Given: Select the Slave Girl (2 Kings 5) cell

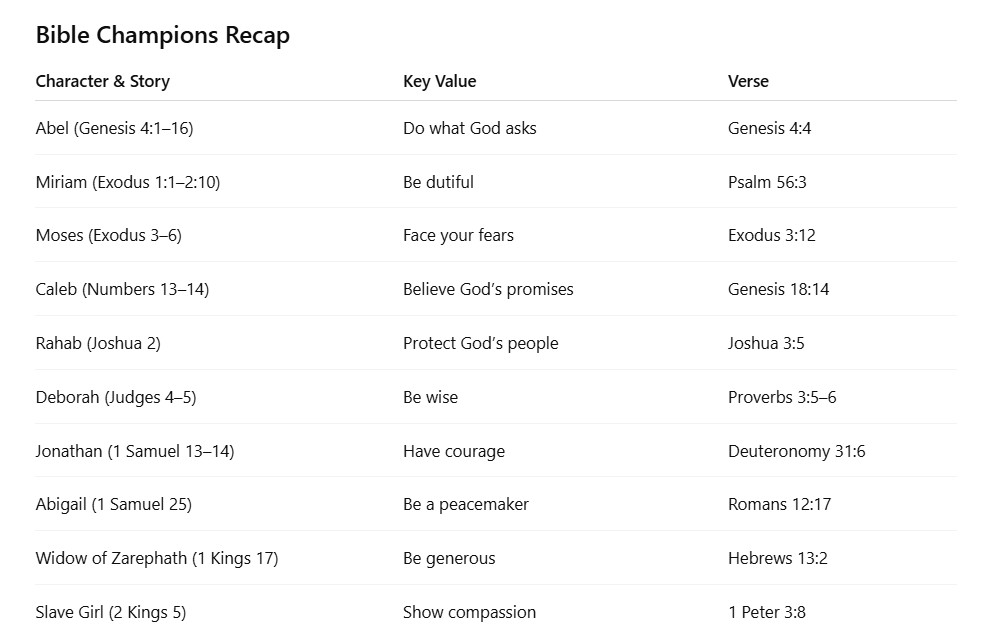Looking at the screenshot, I should [111, 612].
